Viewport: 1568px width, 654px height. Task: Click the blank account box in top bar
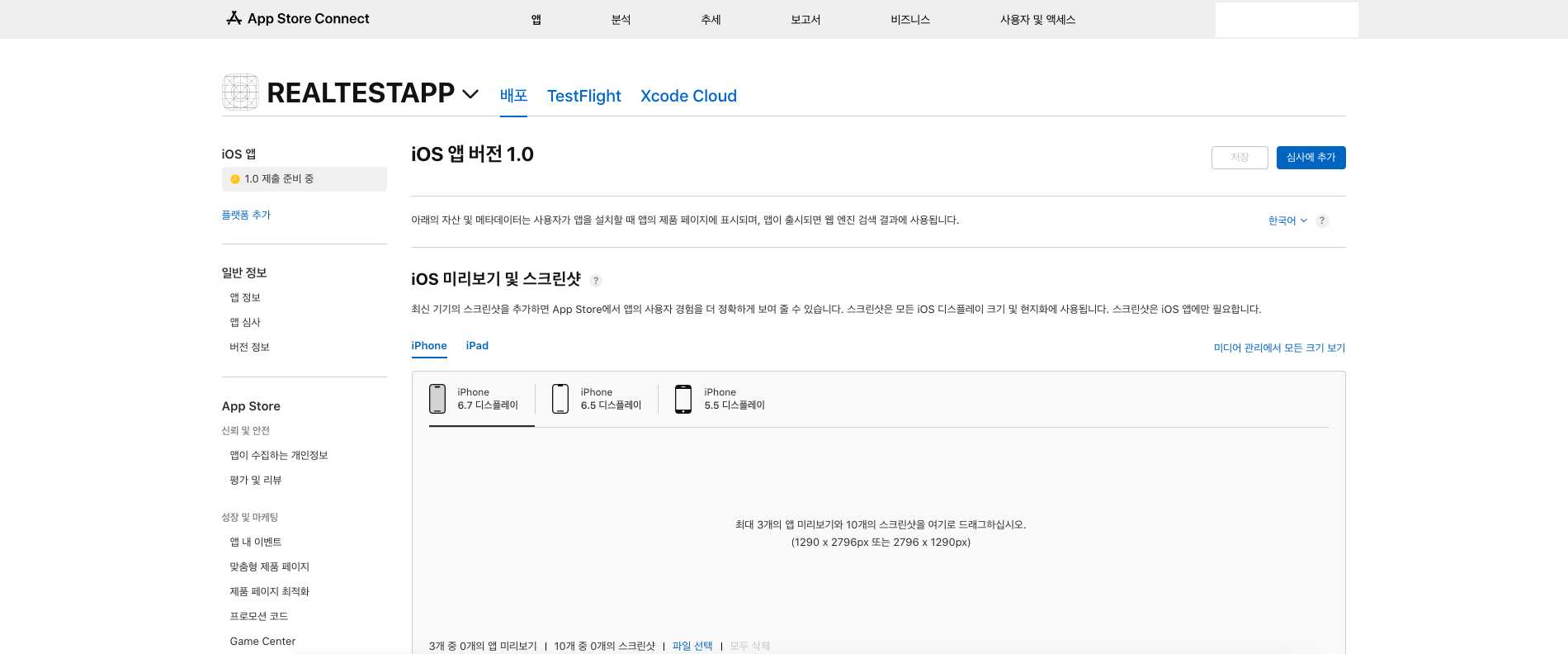[x=1287, y=19]
